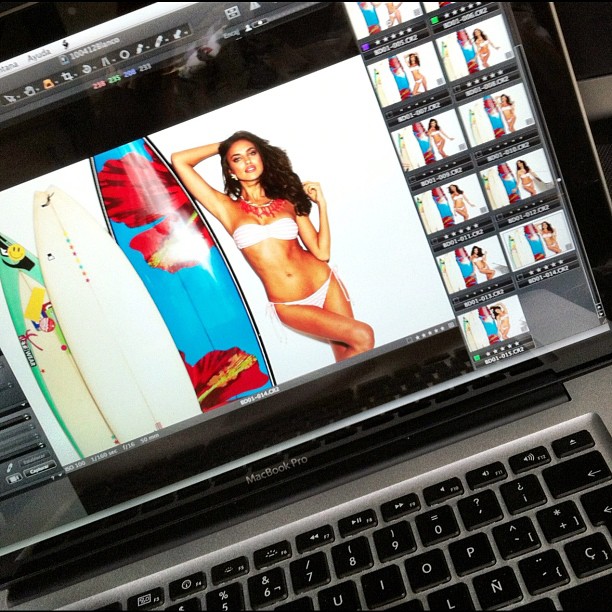Set star rating of BD01-014.CR2 thumbnail
The width and height of the screenshot is (612, 612).
pyautogui.click(x=546, y=266)
